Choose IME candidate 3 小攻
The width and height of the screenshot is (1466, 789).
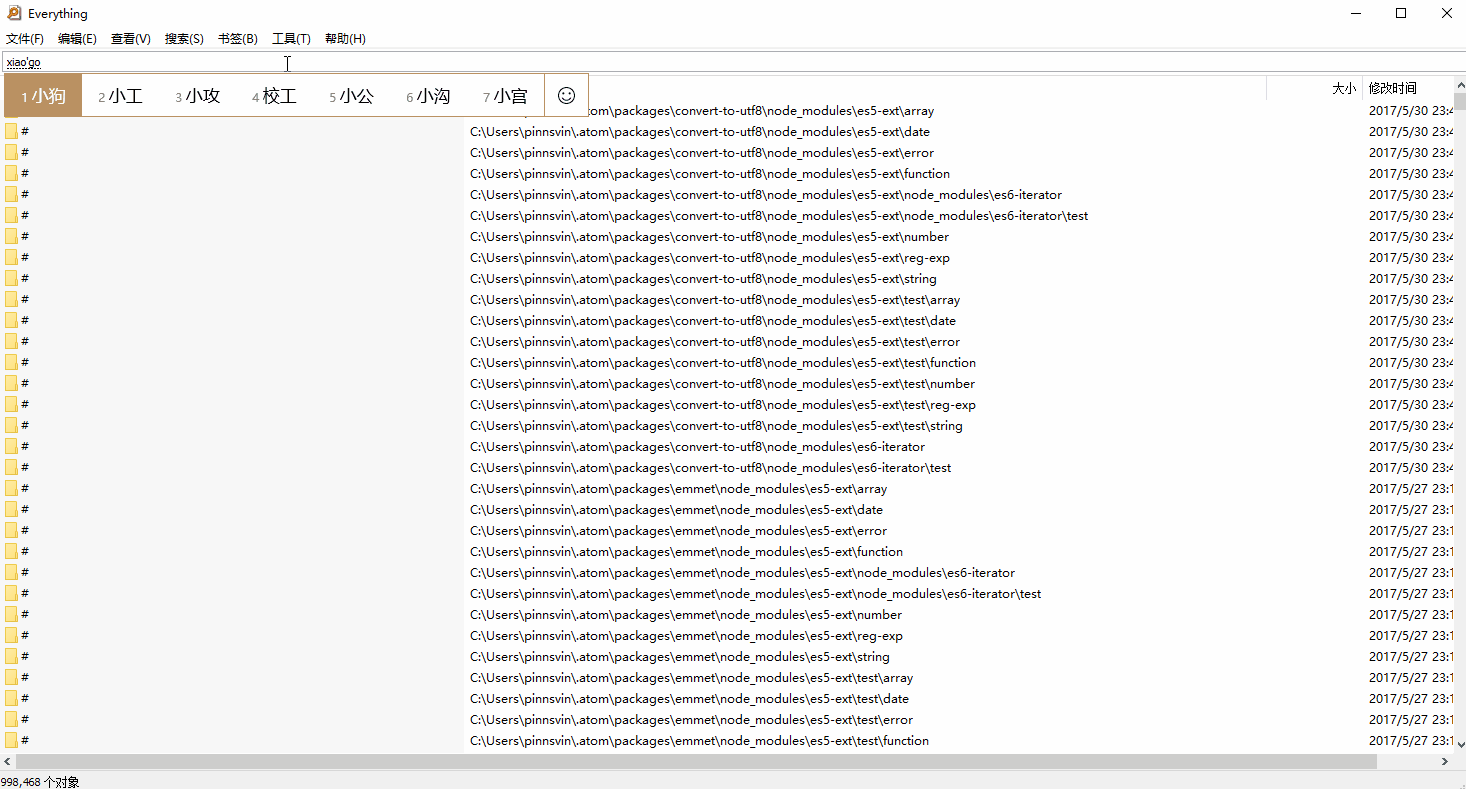click(197, 96)
